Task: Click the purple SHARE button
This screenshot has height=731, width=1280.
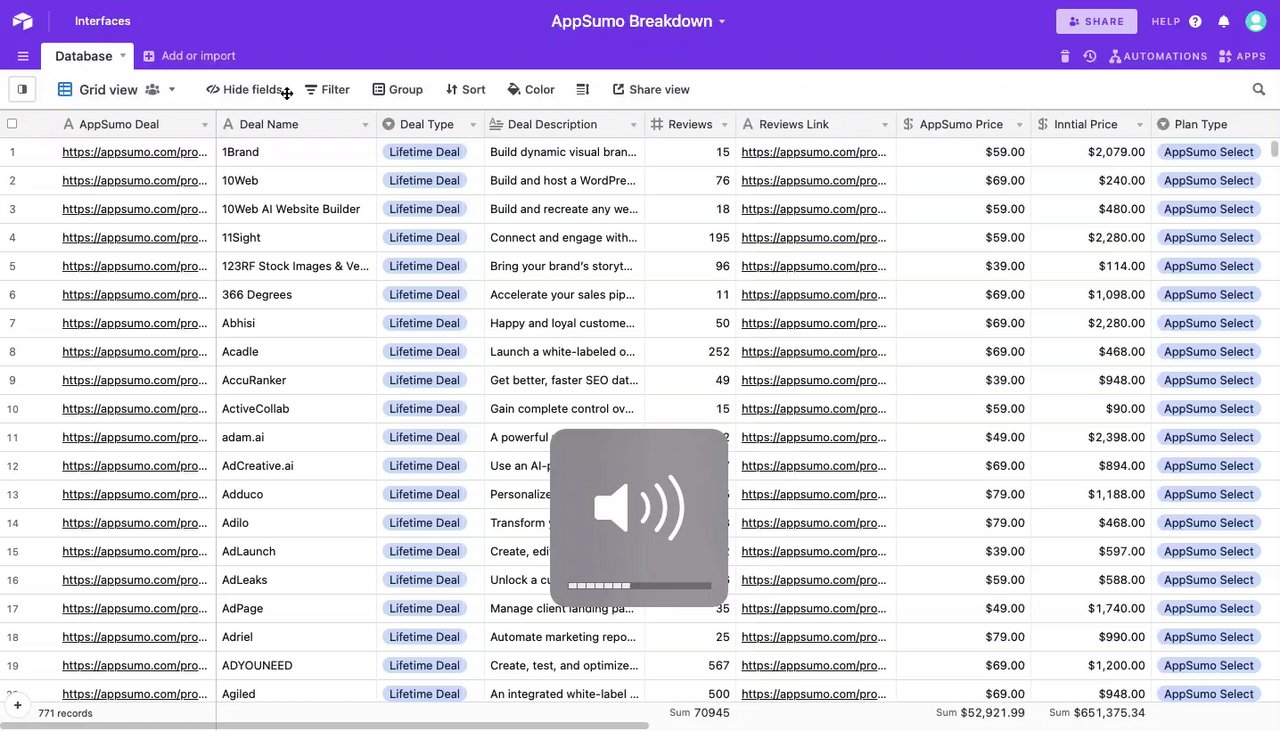Action: pos(1096,21)
